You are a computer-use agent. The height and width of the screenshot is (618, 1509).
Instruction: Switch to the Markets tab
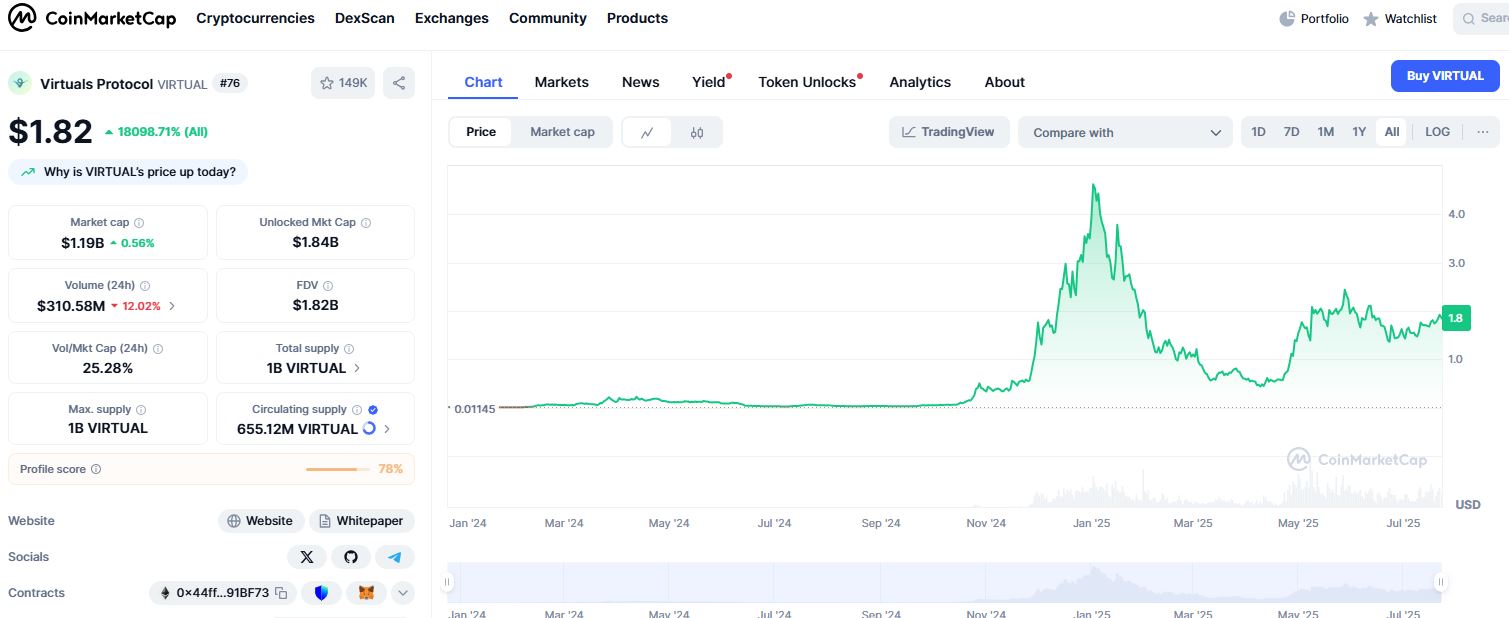coord(562,82)
